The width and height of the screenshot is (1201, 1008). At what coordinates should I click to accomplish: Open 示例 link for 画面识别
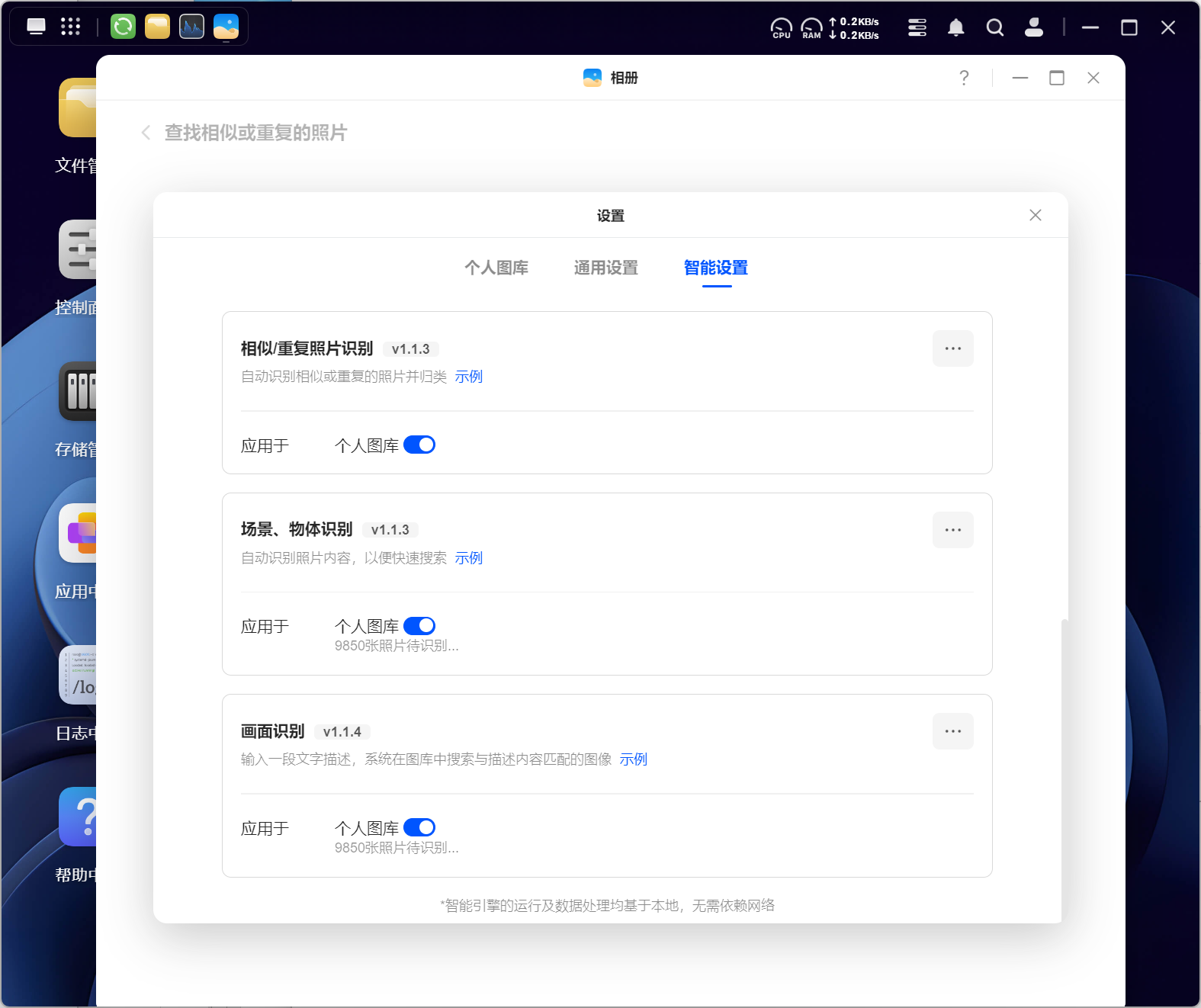[634, 759]
